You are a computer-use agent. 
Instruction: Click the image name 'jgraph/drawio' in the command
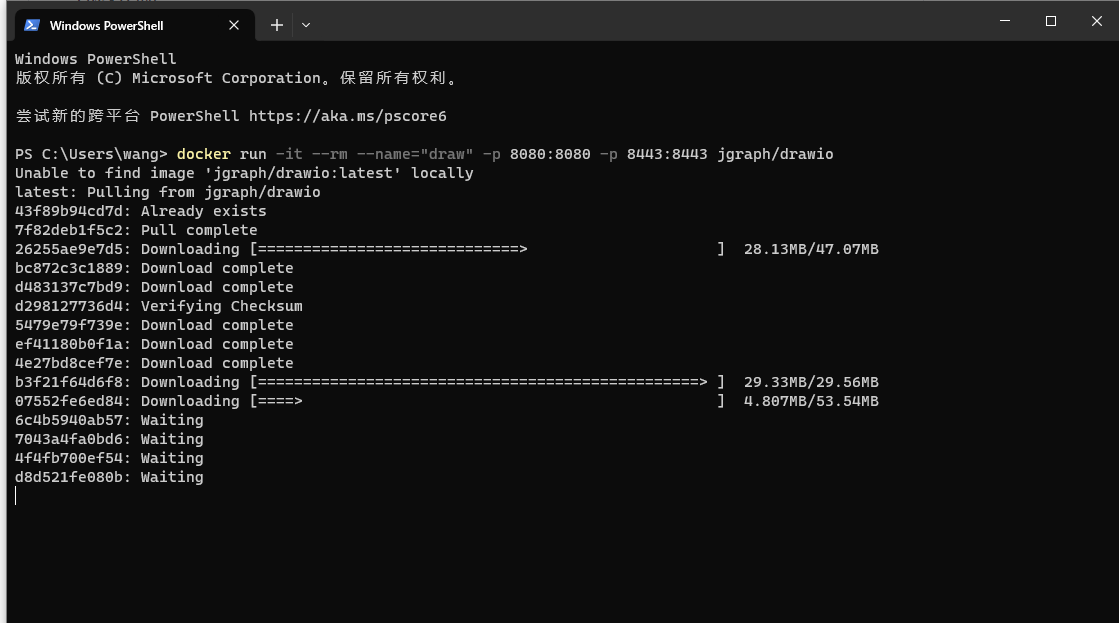[x=775, y=154]
